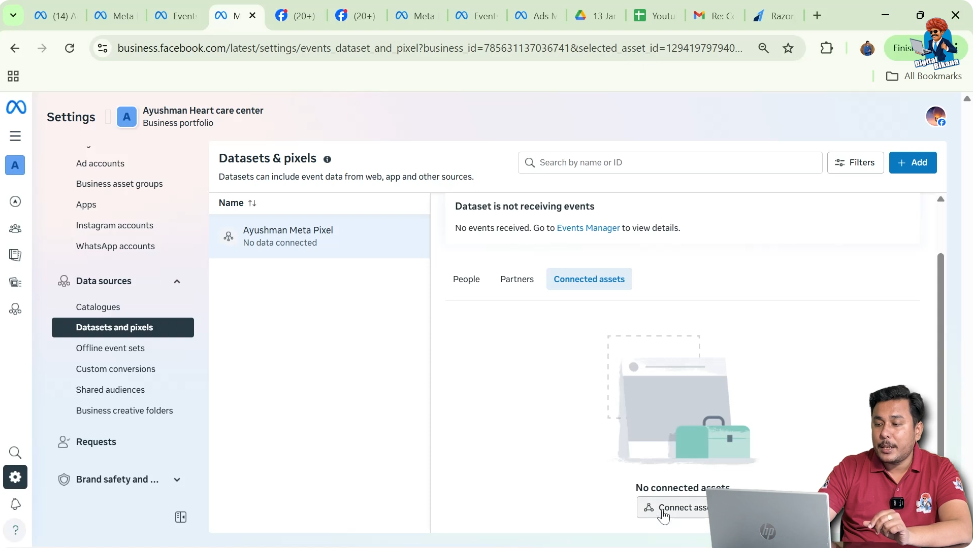Image resolution: width=975 pixels, height=549 pixels.
Task: Collapse the Data sources section
Action: pos(177,282)
